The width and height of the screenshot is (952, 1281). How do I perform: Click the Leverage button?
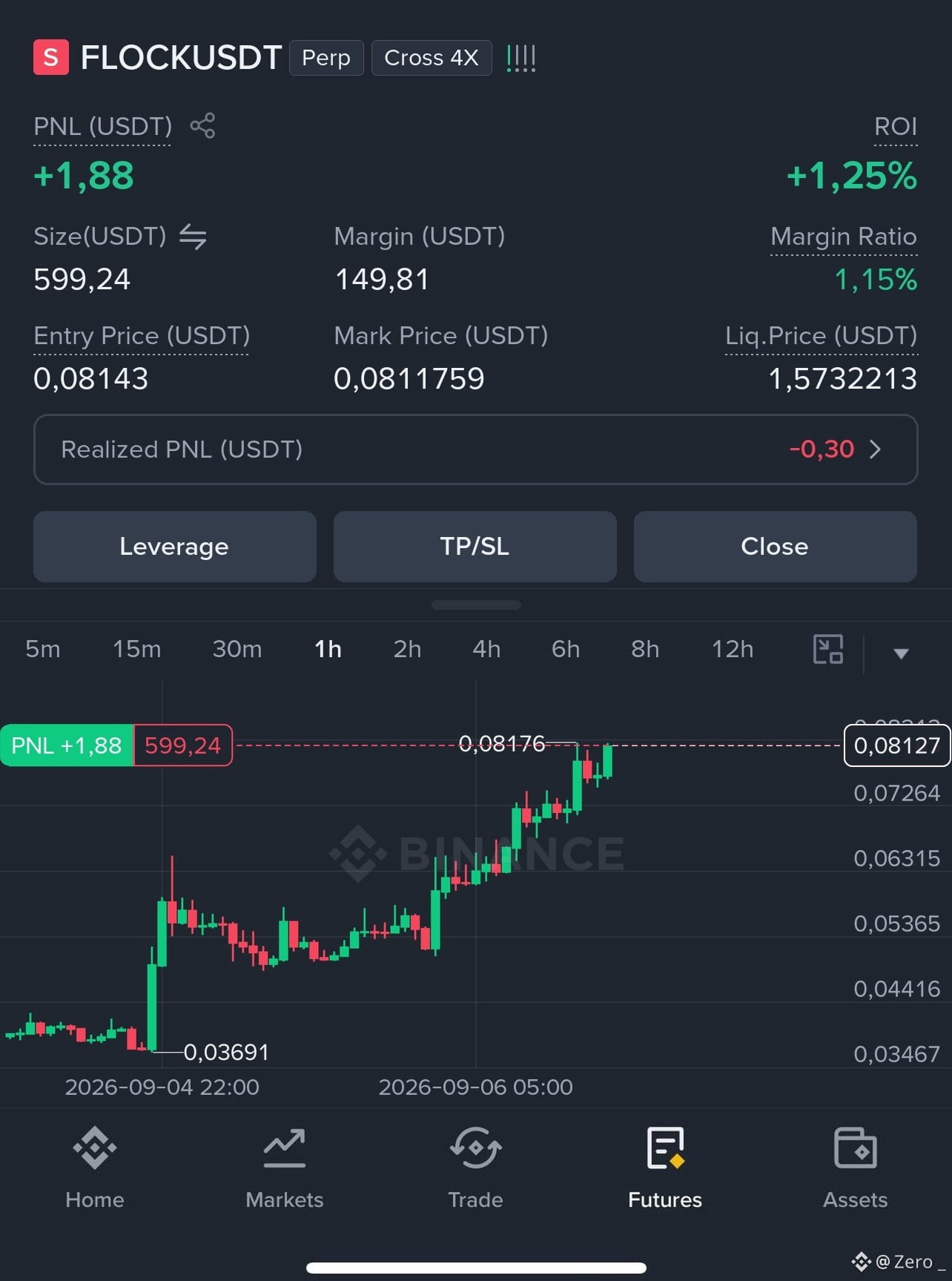tap(175, 547)
